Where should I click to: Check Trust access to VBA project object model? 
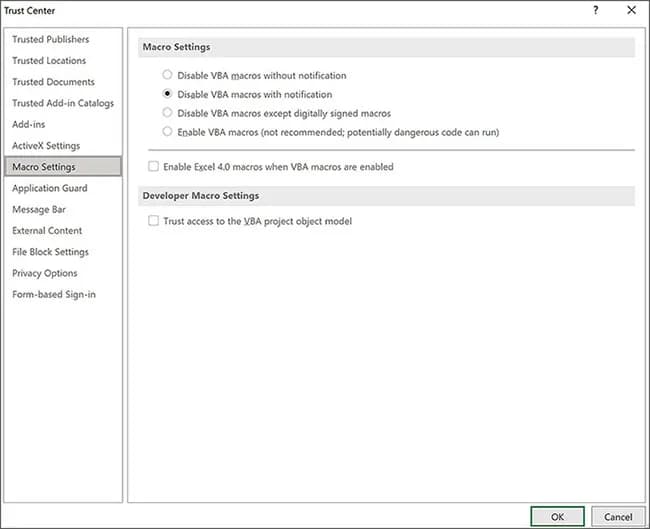[x=153, y=221]
